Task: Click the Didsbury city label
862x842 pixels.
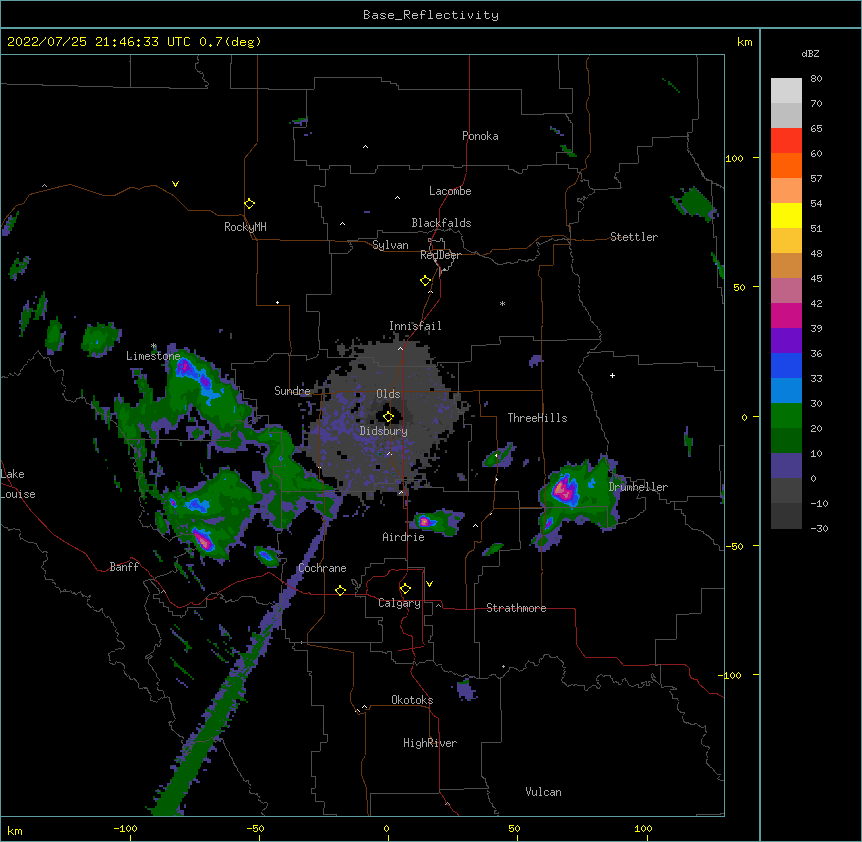Action: (x=384, y=431)
